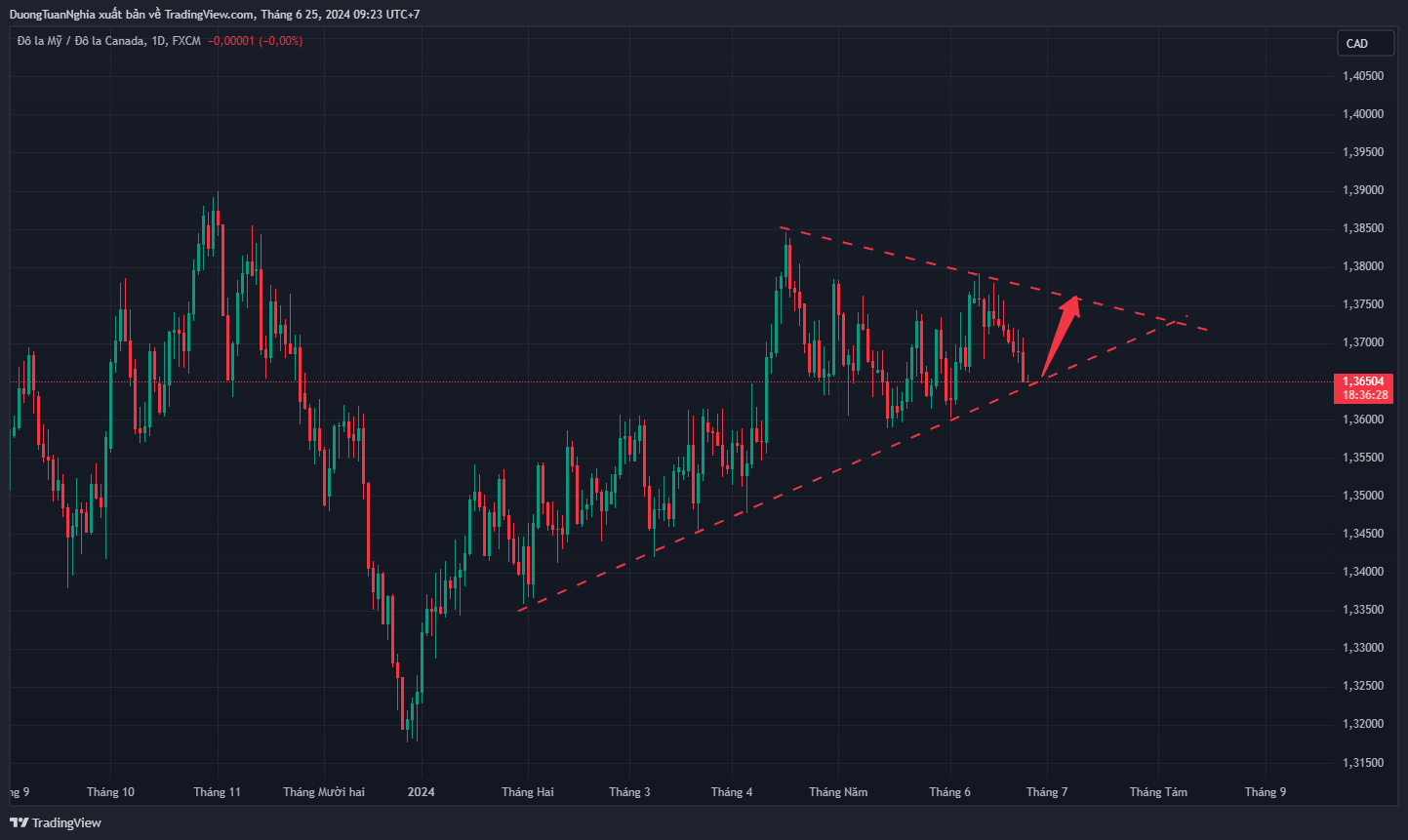Click the price change value −0,00001 (−0,00%)
1408x840 pixels.
point(255,41)
